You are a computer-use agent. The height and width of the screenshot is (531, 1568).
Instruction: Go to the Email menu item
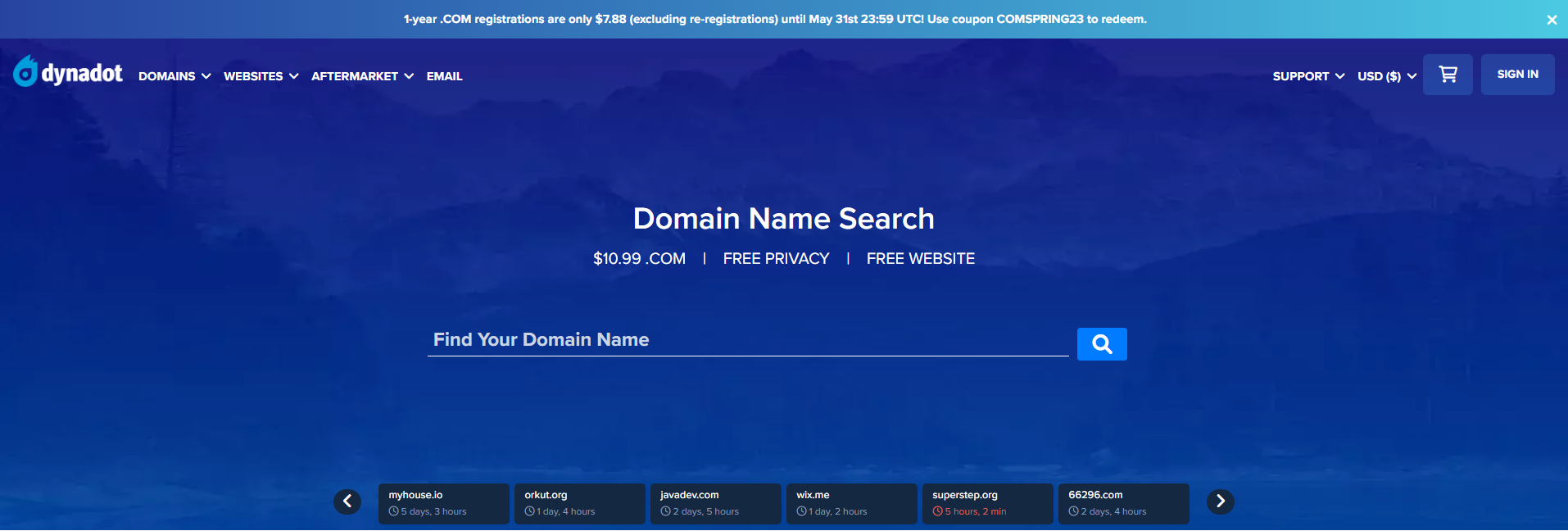(x=444, y=76)
